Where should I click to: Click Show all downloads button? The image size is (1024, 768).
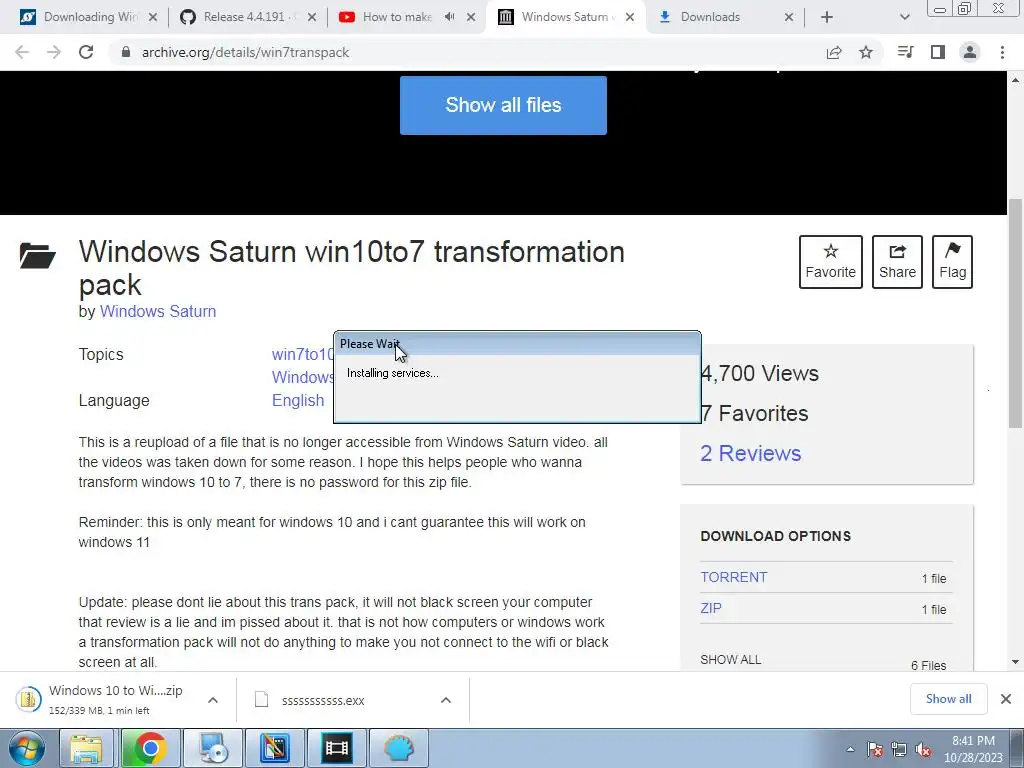[948, 699]
